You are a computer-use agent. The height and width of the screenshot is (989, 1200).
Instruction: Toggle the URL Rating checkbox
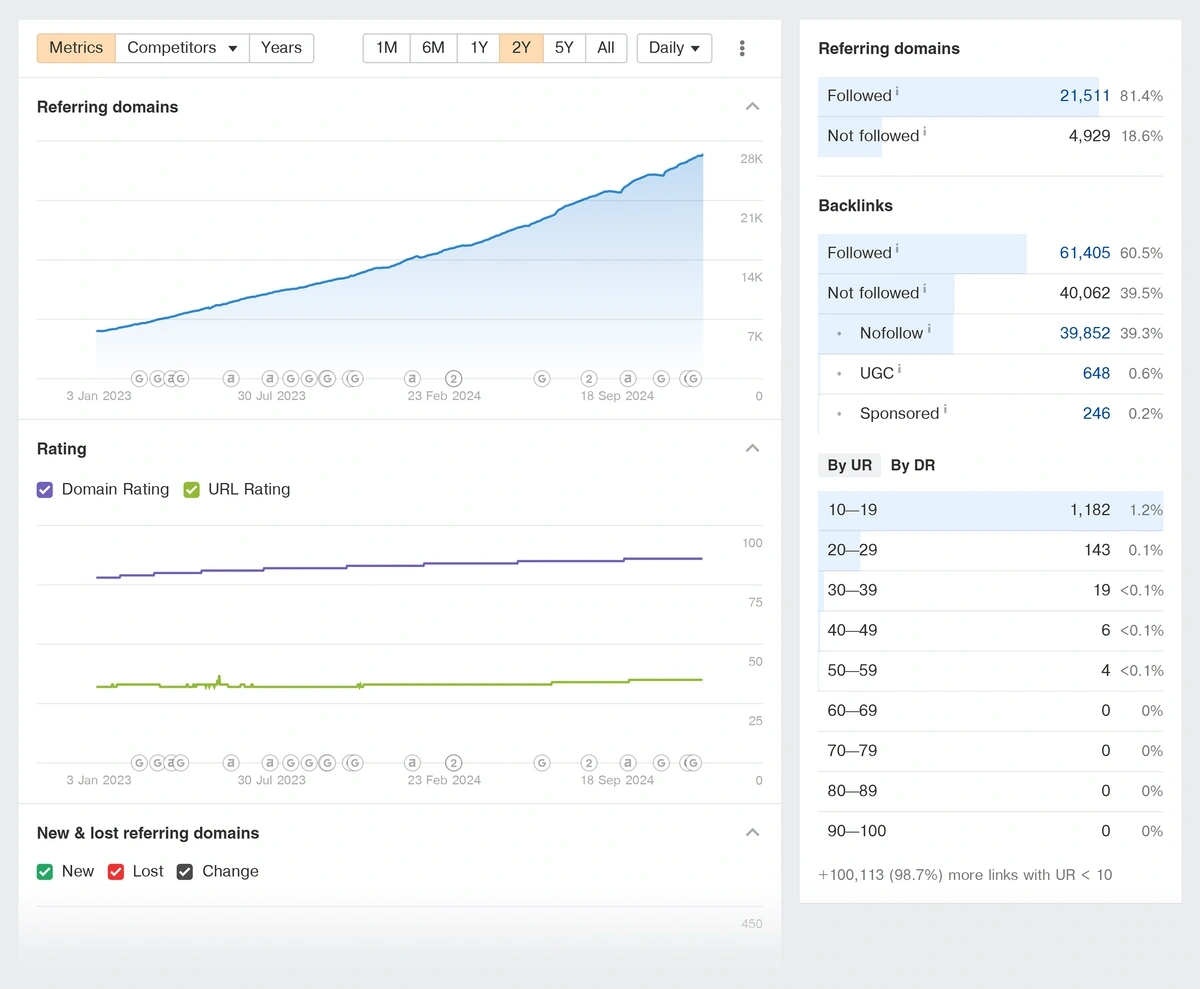point(192,490)
